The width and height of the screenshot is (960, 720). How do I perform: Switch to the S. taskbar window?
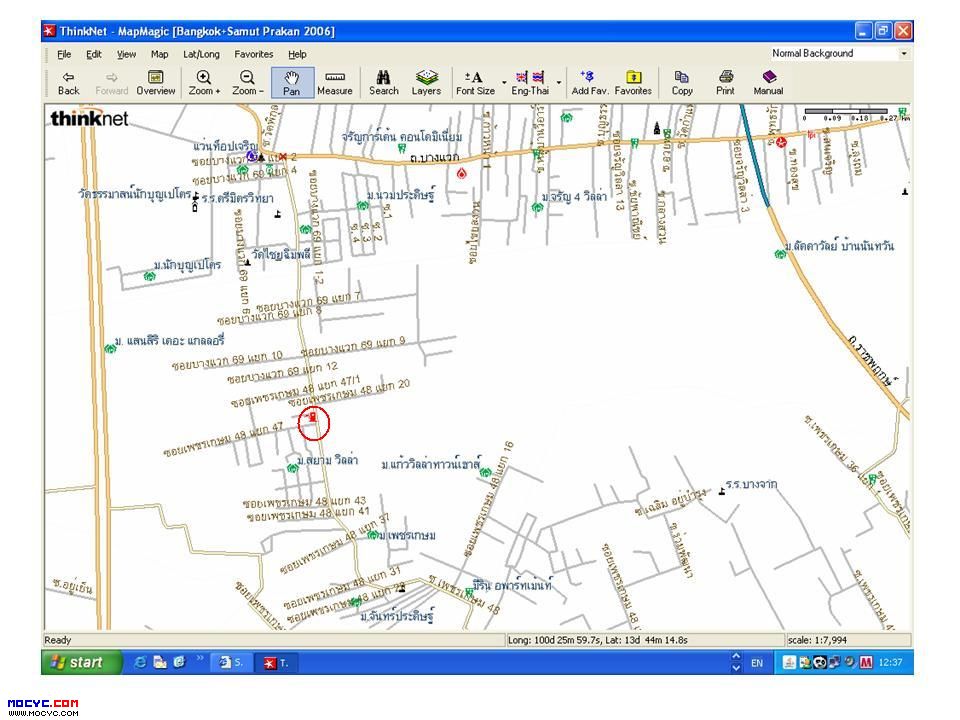click(231, 662)
